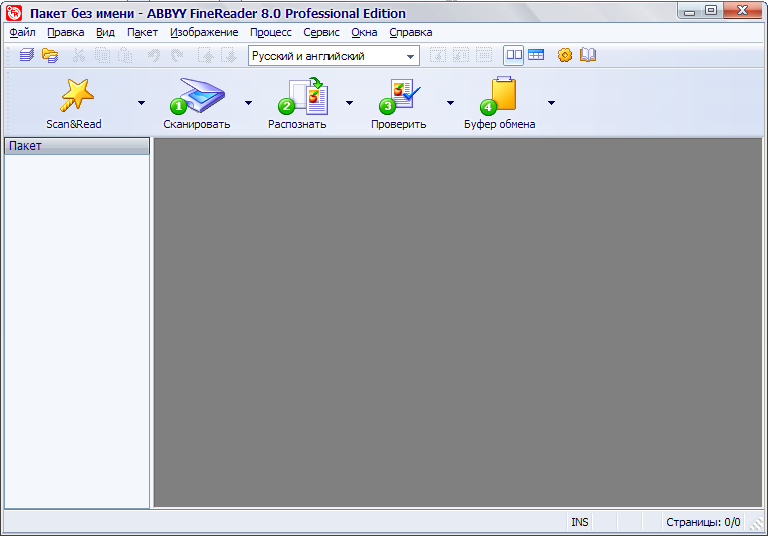Open the Справка menu
Screen dimensions: 768x536
coord(410,32)
